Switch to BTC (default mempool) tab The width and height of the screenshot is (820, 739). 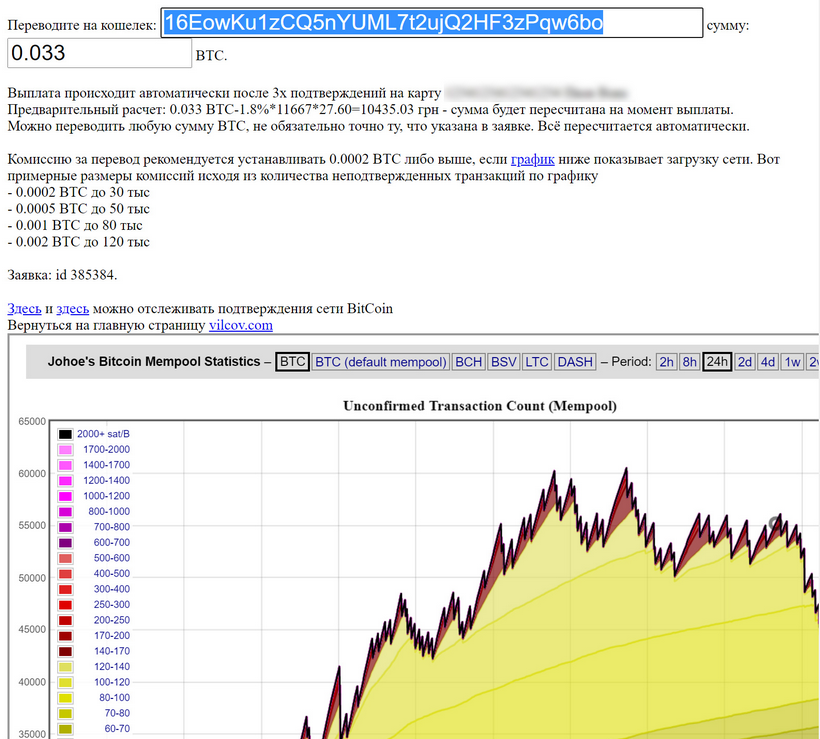point(380,362)
